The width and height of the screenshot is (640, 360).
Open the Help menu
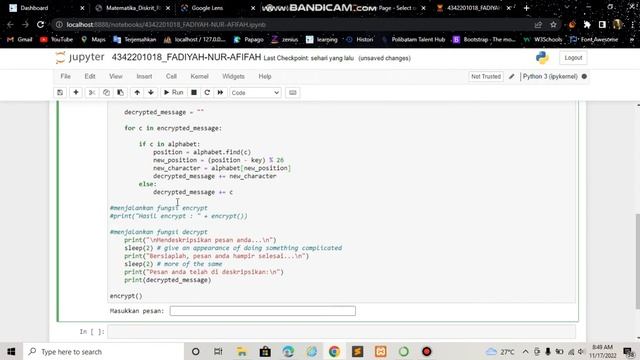264,76
